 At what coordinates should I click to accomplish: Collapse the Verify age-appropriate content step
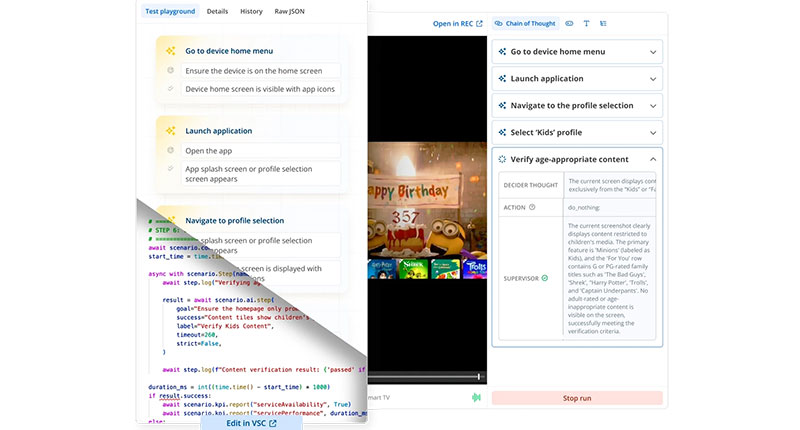(653, 160)
